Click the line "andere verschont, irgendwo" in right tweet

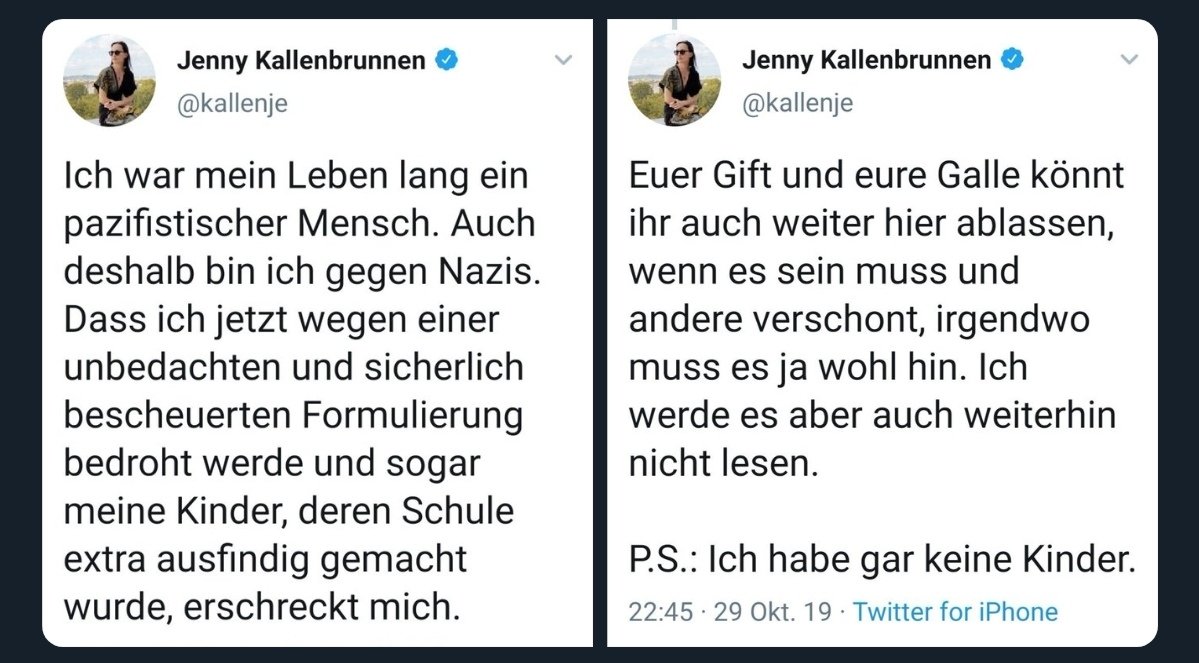coord(859,320)
